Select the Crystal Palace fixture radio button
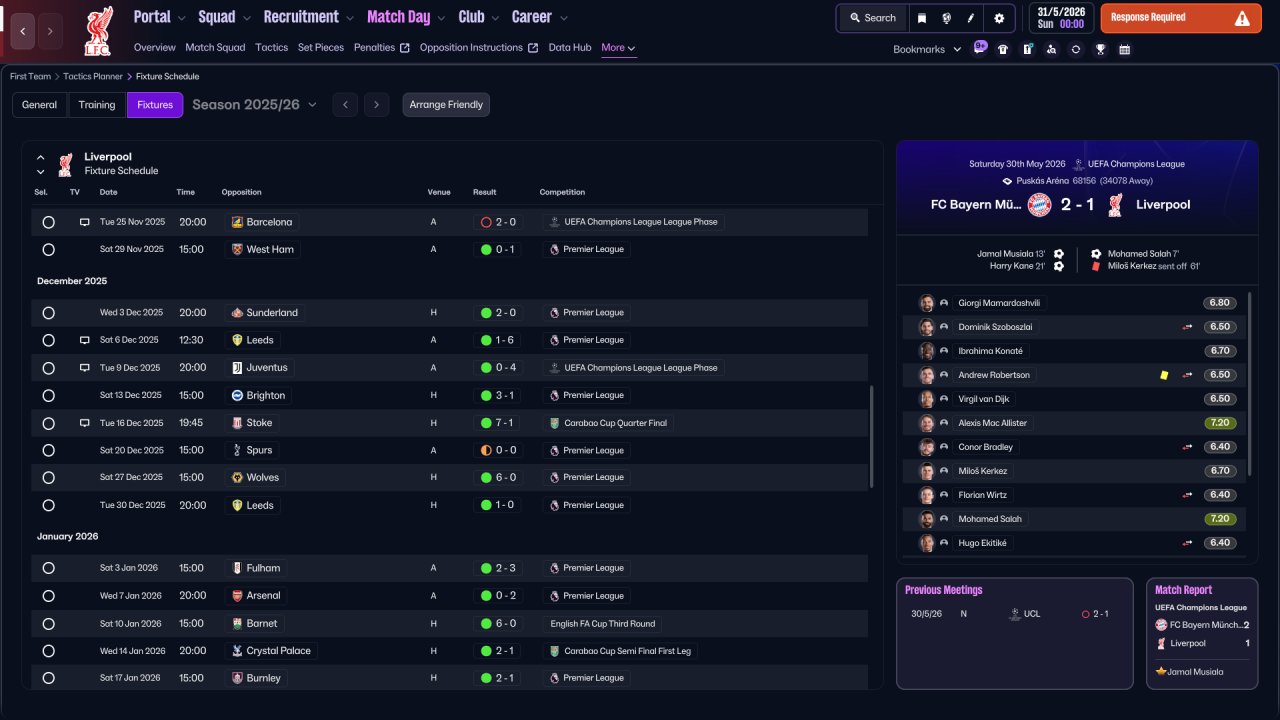The width and height of the screenshot is (1280, 720). coord(48,651)
